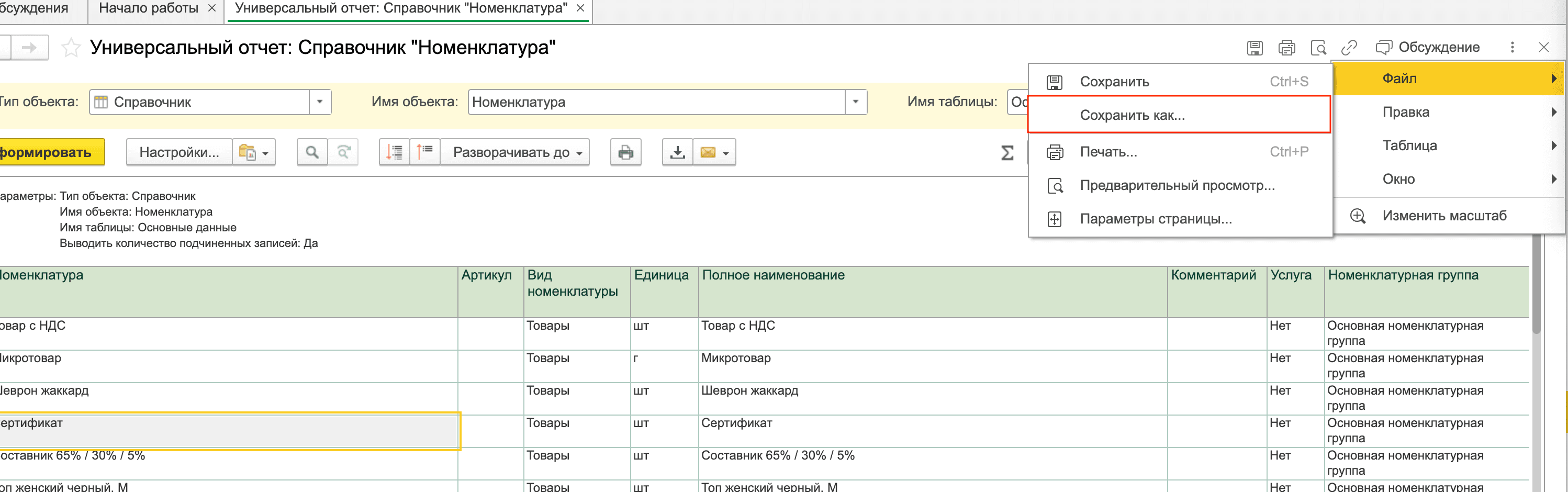Open the three-dots more menu
1568x492 pixels.
tap(1512, 48)
